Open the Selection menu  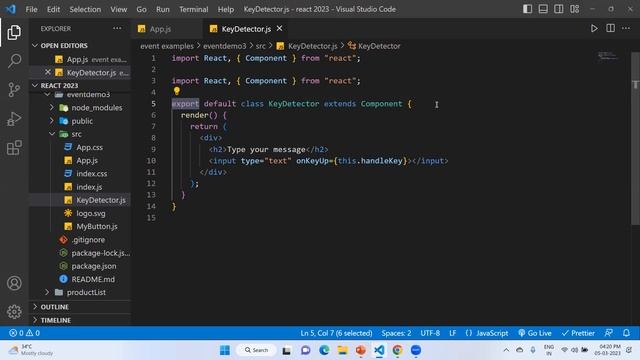(85, 9)
